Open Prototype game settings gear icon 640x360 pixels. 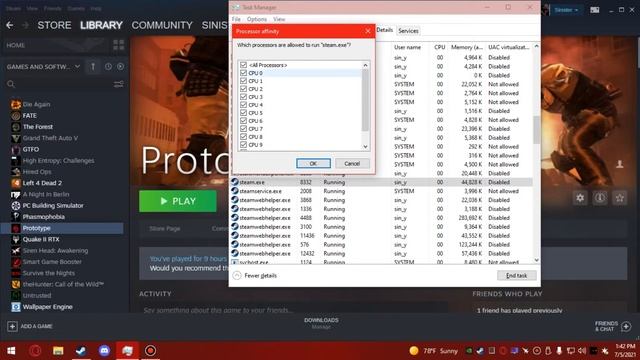[580, 198]
